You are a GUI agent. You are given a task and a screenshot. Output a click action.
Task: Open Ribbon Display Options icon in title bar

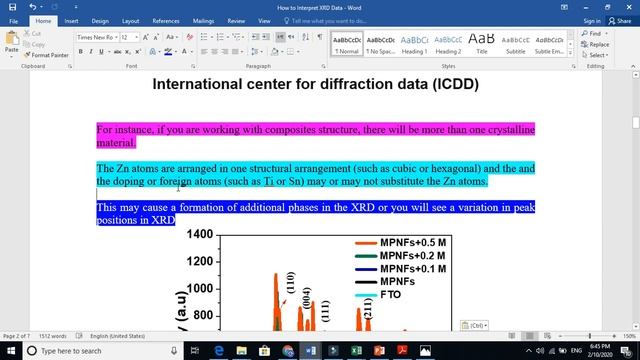564,7
